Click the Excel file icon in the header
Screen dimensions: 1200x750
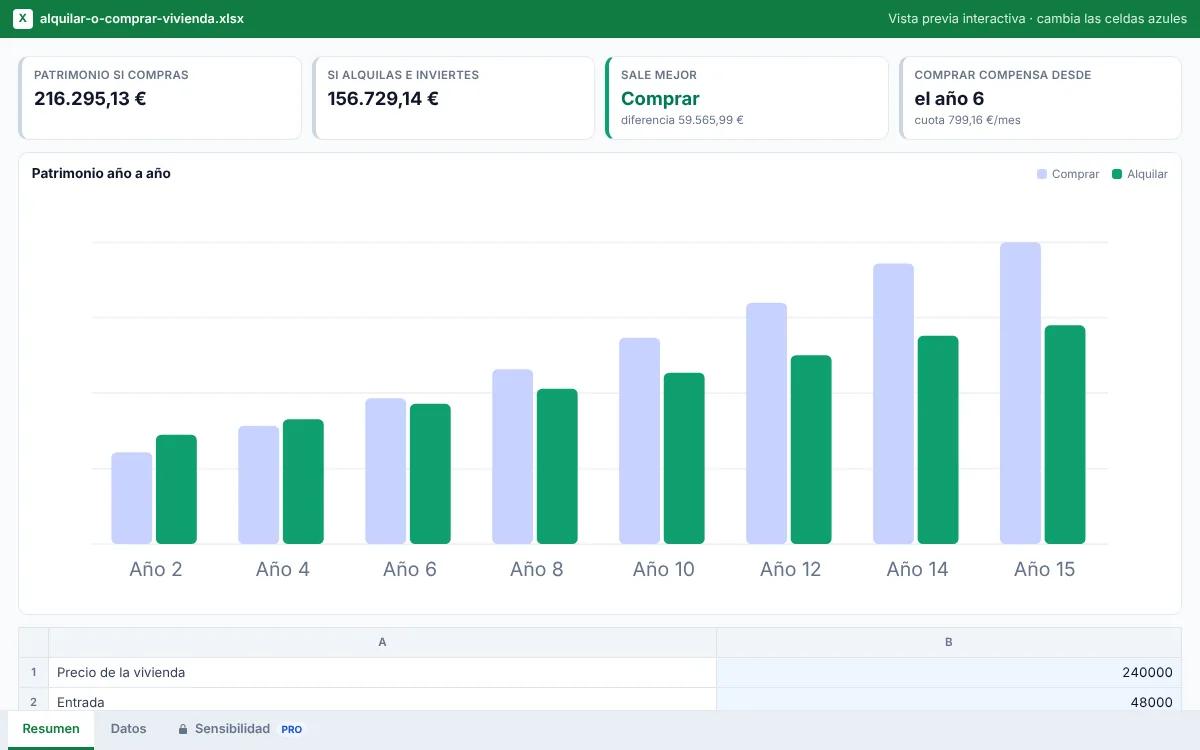coord(22,19)
